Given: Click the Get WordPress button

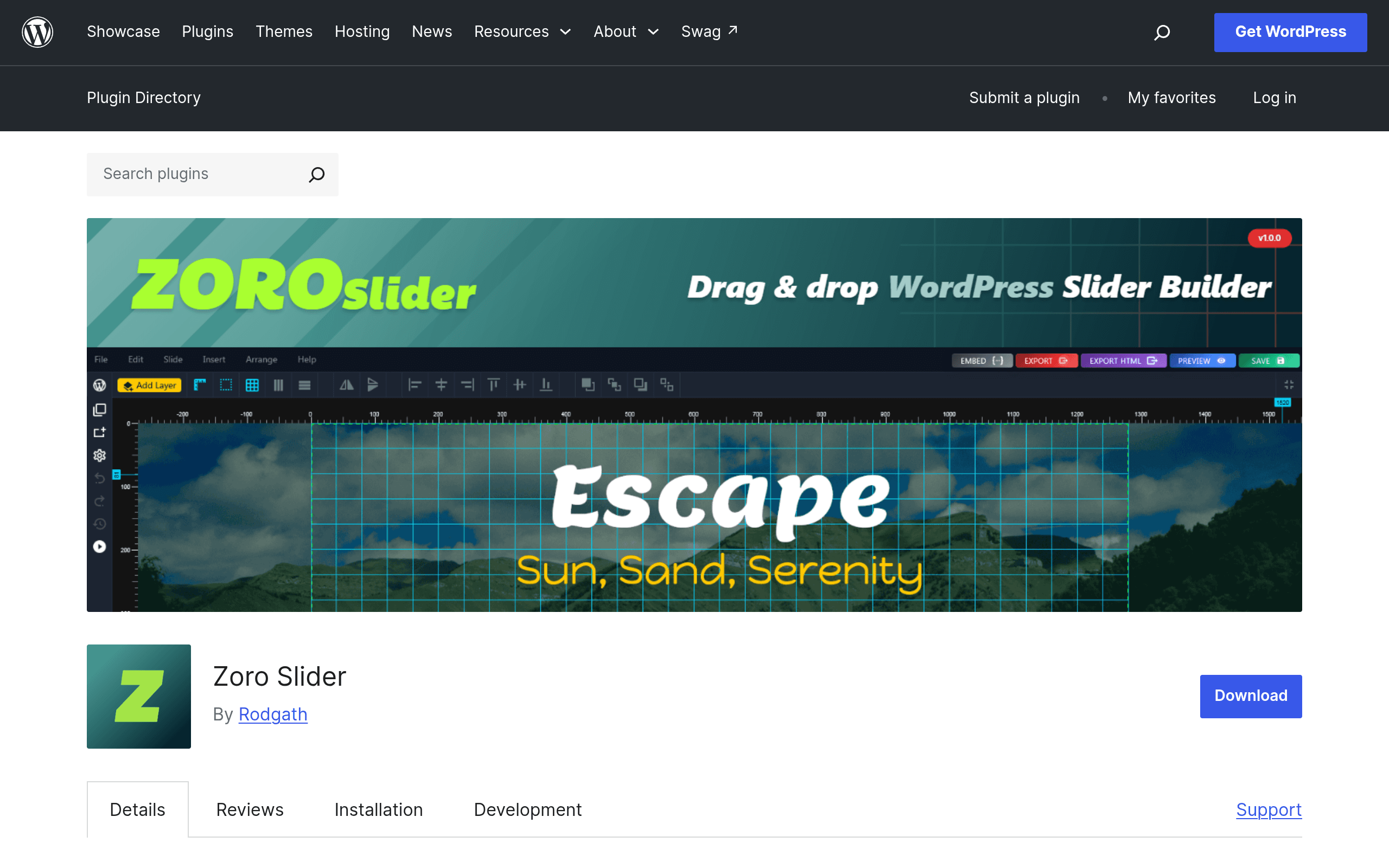Looking at the screenshot, I should (x=1290, y=32).
